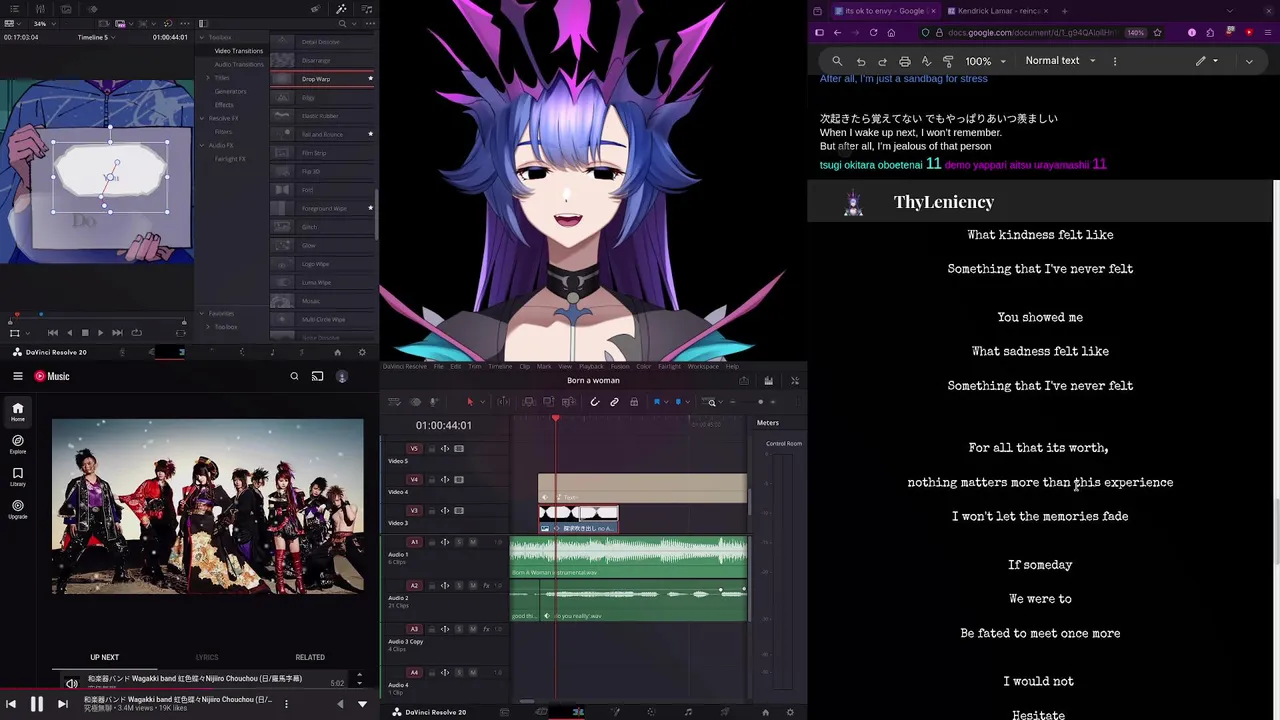Open Project Settings gear in lower DaVinci window
The image size is (1280, 720).
click(x=790, y=712)
